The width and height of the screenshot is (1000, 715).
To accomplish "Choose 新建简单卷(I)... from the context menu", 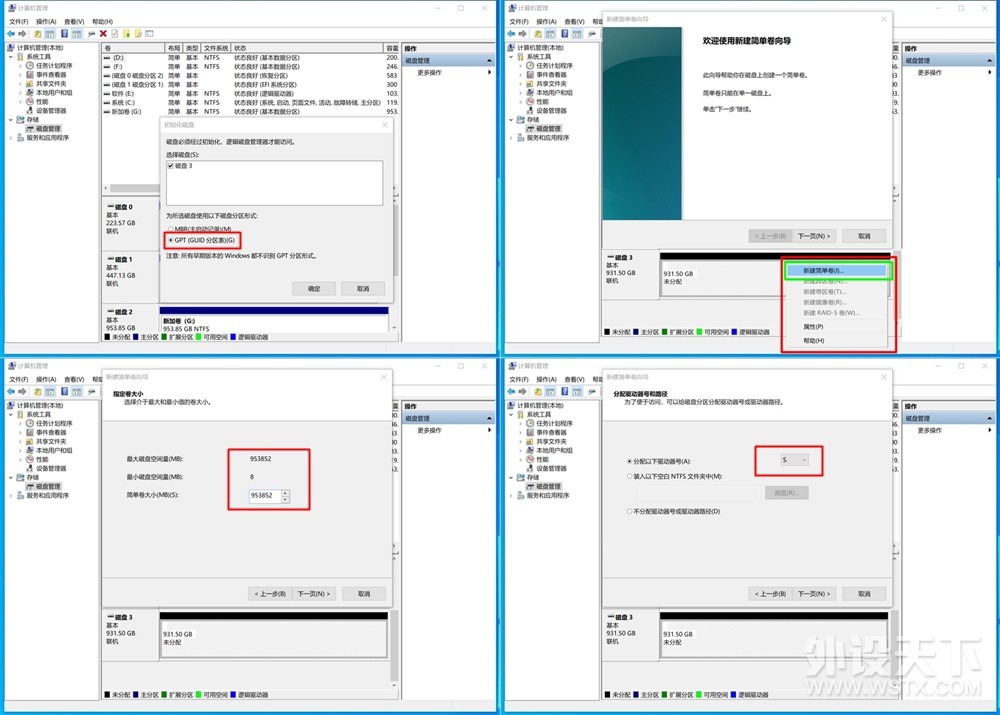I will [836, 271].
